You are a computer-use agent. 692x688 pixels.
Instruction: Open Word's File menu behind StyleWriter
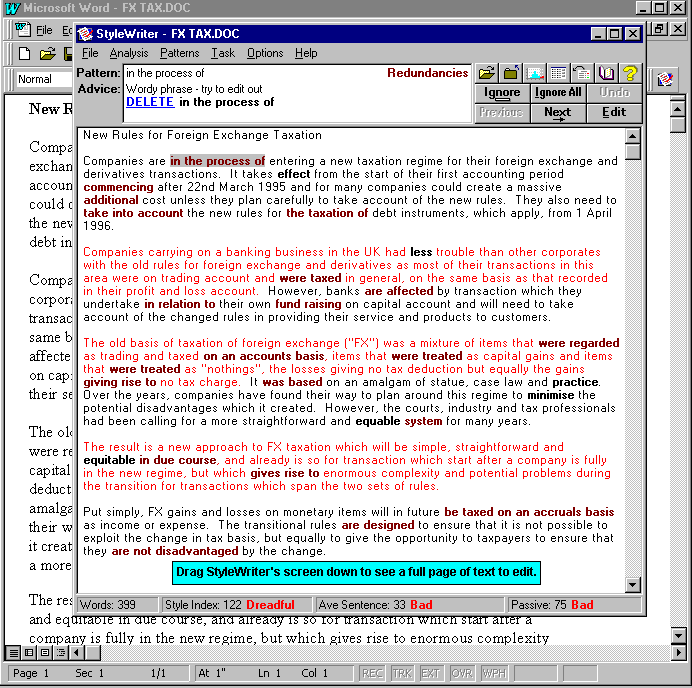[x=44, y=30]
